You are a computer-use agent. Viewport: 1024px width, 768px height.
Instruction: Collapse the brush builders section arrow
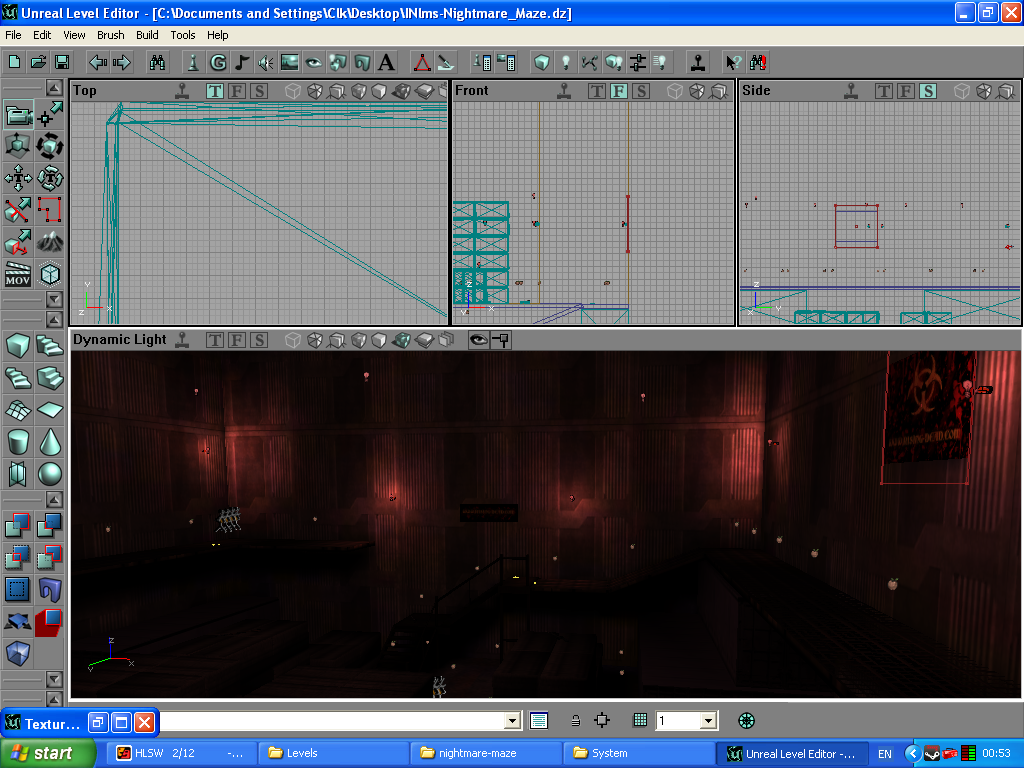click(54, 318)
